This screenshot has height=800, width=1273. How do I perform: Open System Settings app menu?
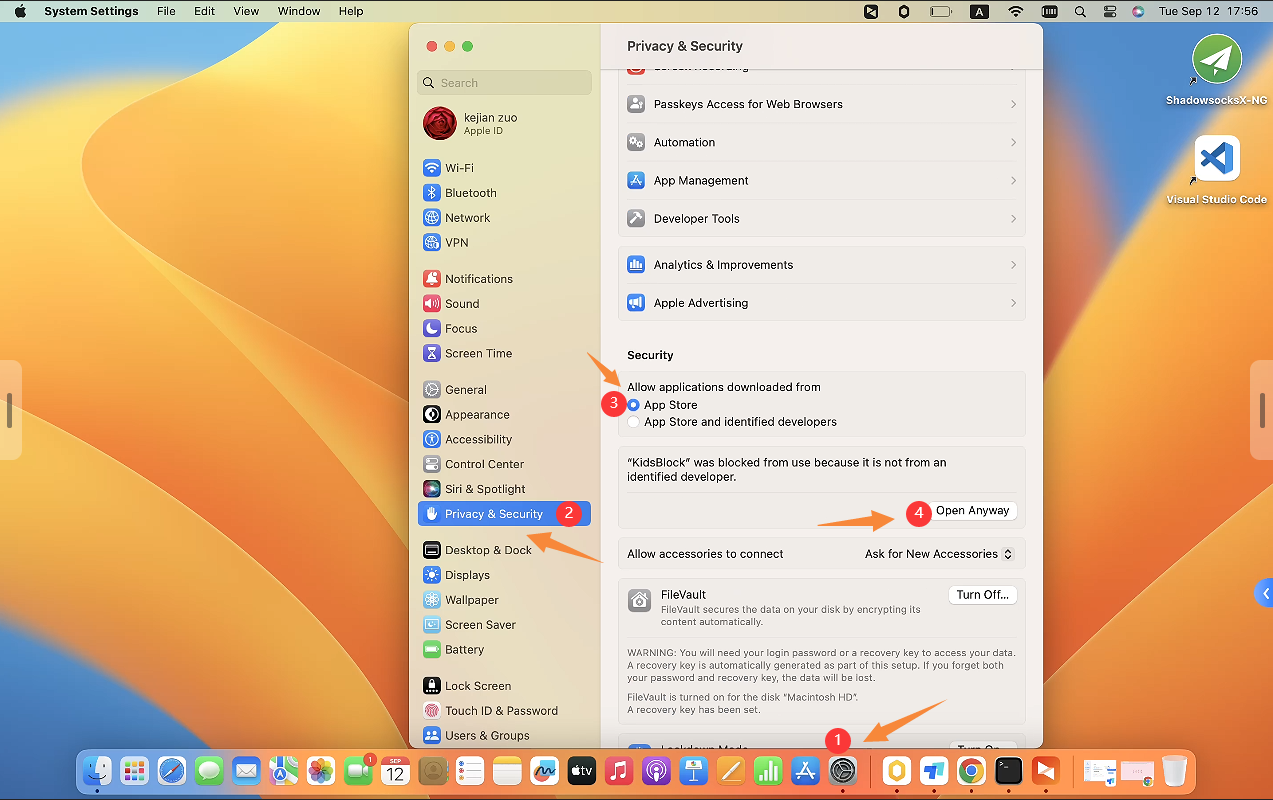click(91, 11)
